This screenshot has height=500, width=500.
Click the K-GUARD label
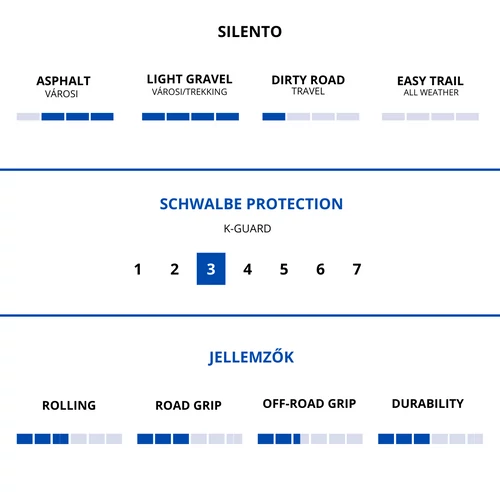[x=247, y=229]
